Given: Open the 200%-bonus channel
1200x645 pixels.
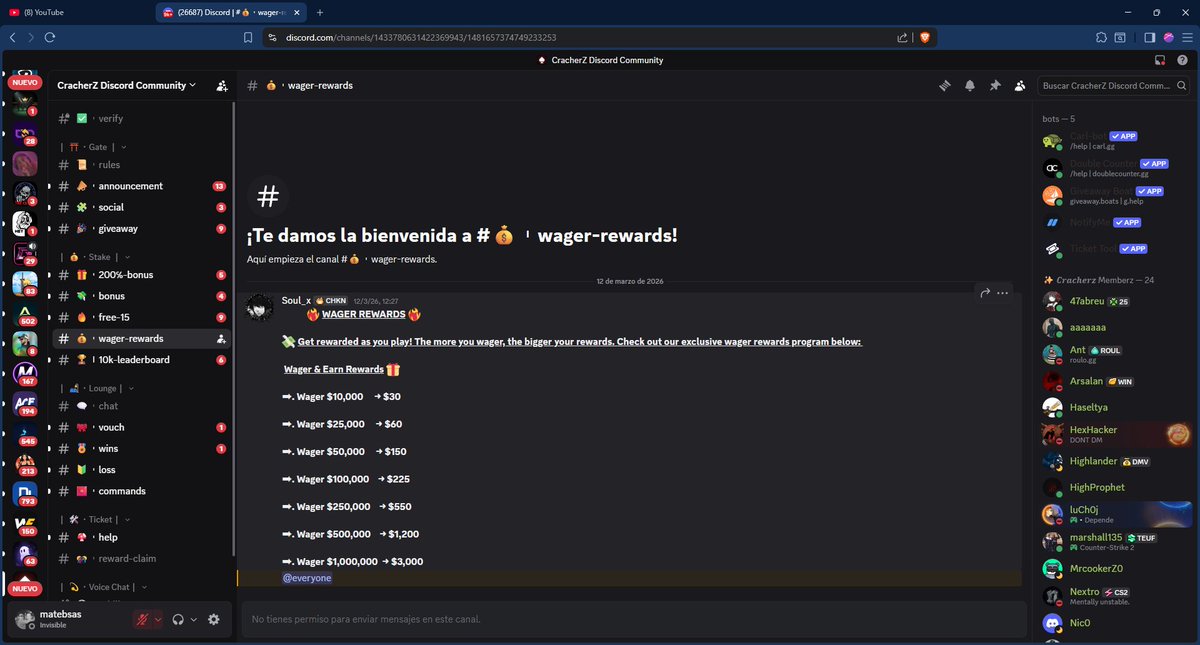Looking at the screenshot, I should (x=141, y=275).
